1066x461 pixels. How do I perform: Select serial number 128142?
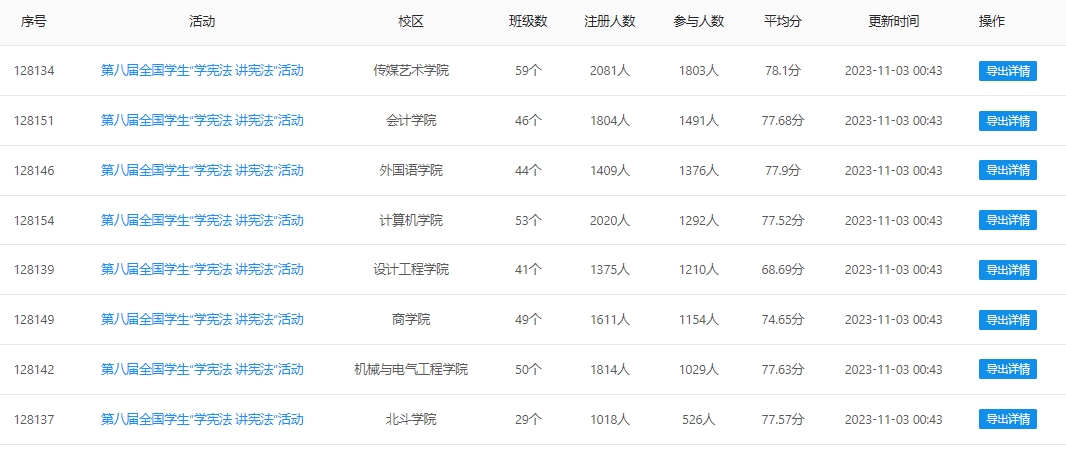[x=33, y=369]
